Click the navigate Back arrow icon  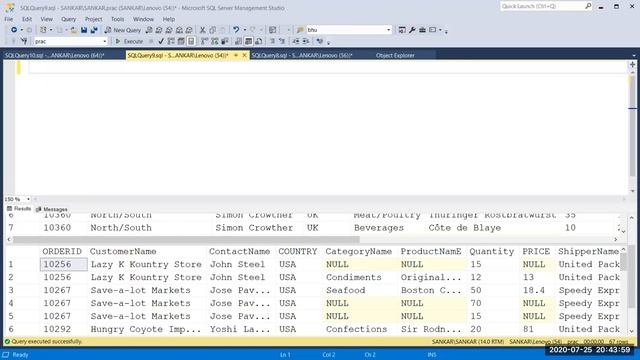[14, 30]
